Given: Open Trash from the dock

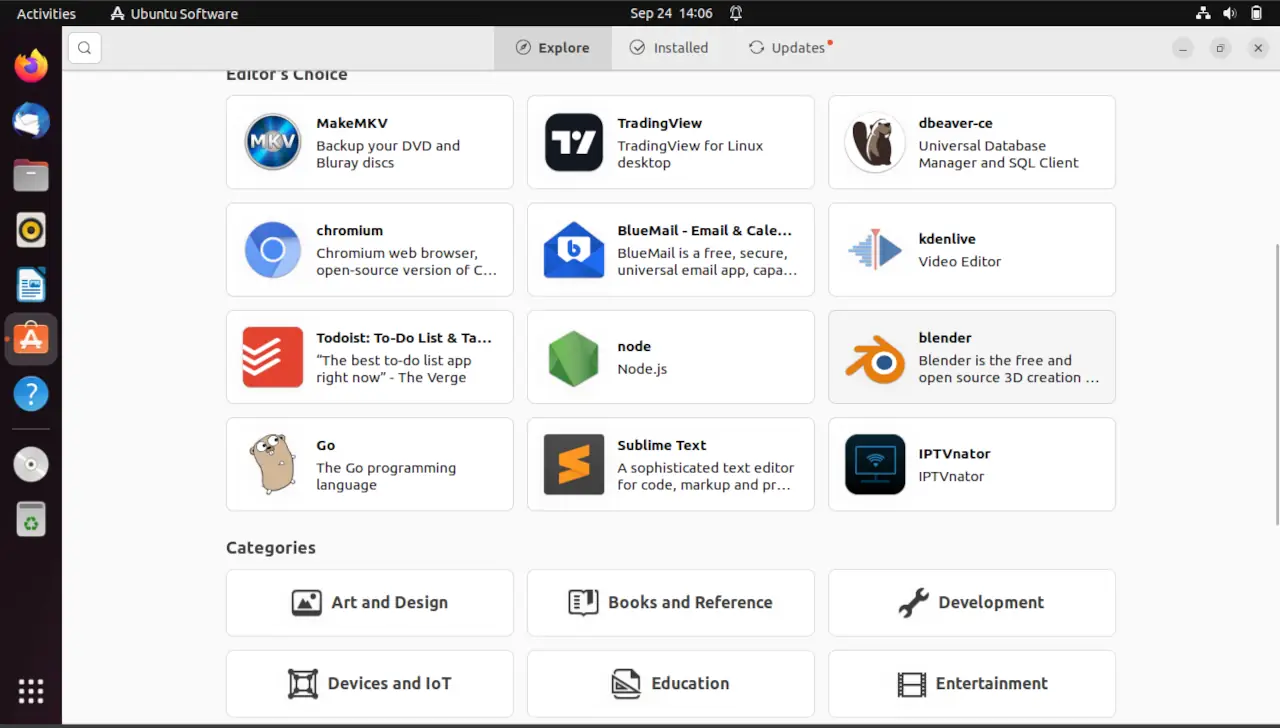Looking at the screenshot, I should pos(31,519).
